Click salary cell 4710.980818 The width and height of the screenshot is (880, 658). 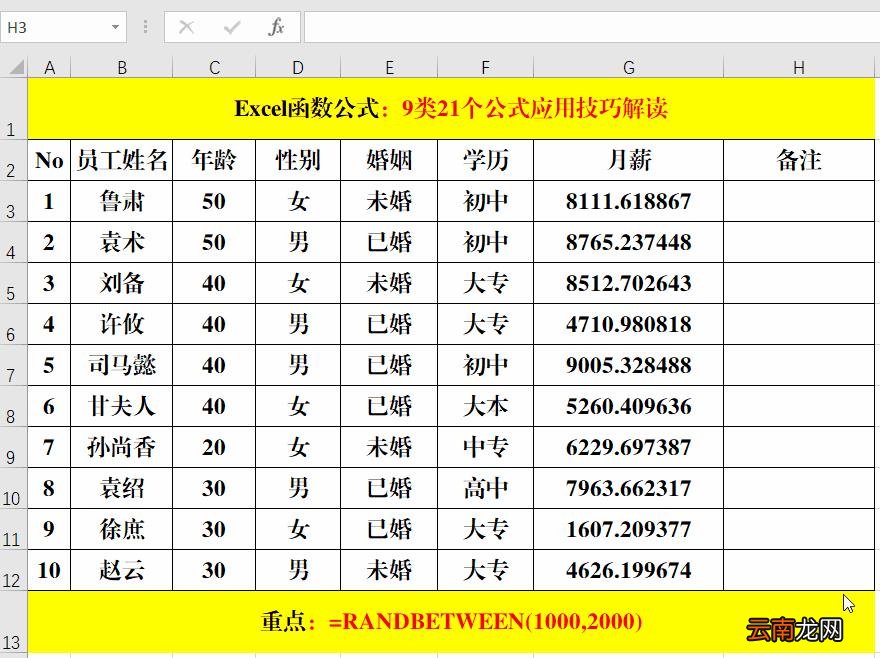(x=629, y=324)
